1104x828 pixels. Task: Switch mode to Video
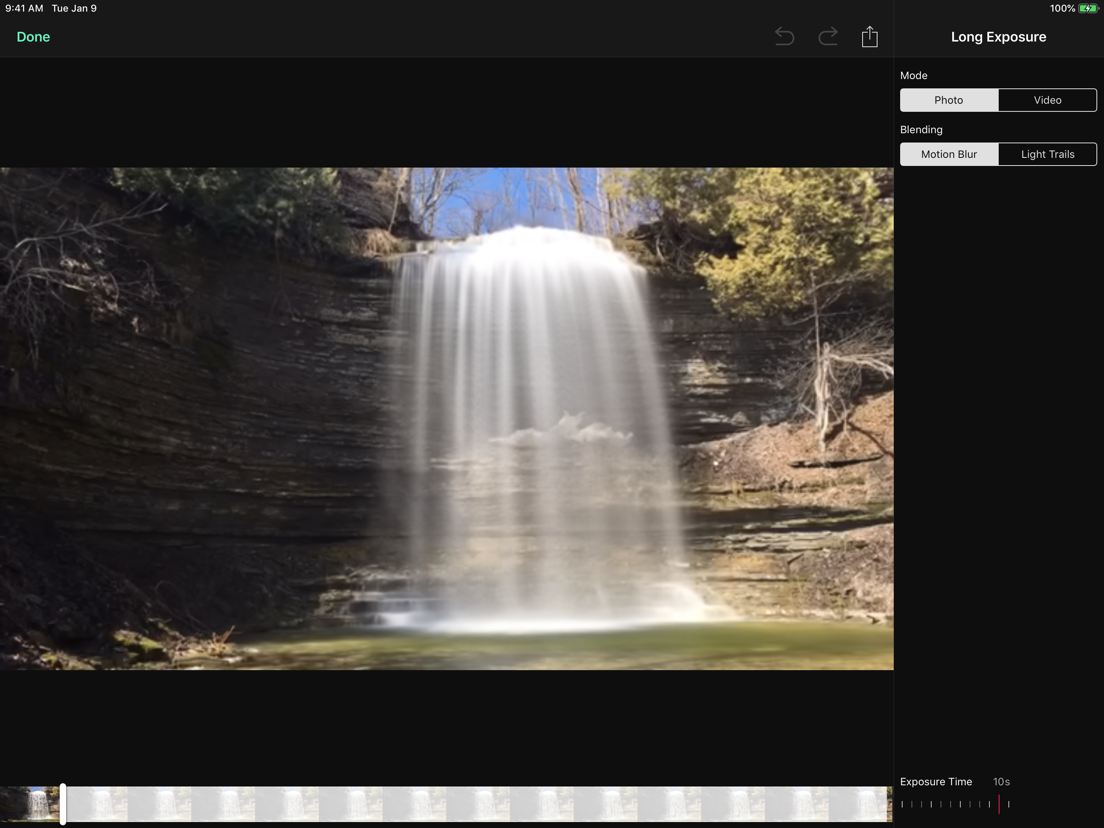click(1048, 100)
